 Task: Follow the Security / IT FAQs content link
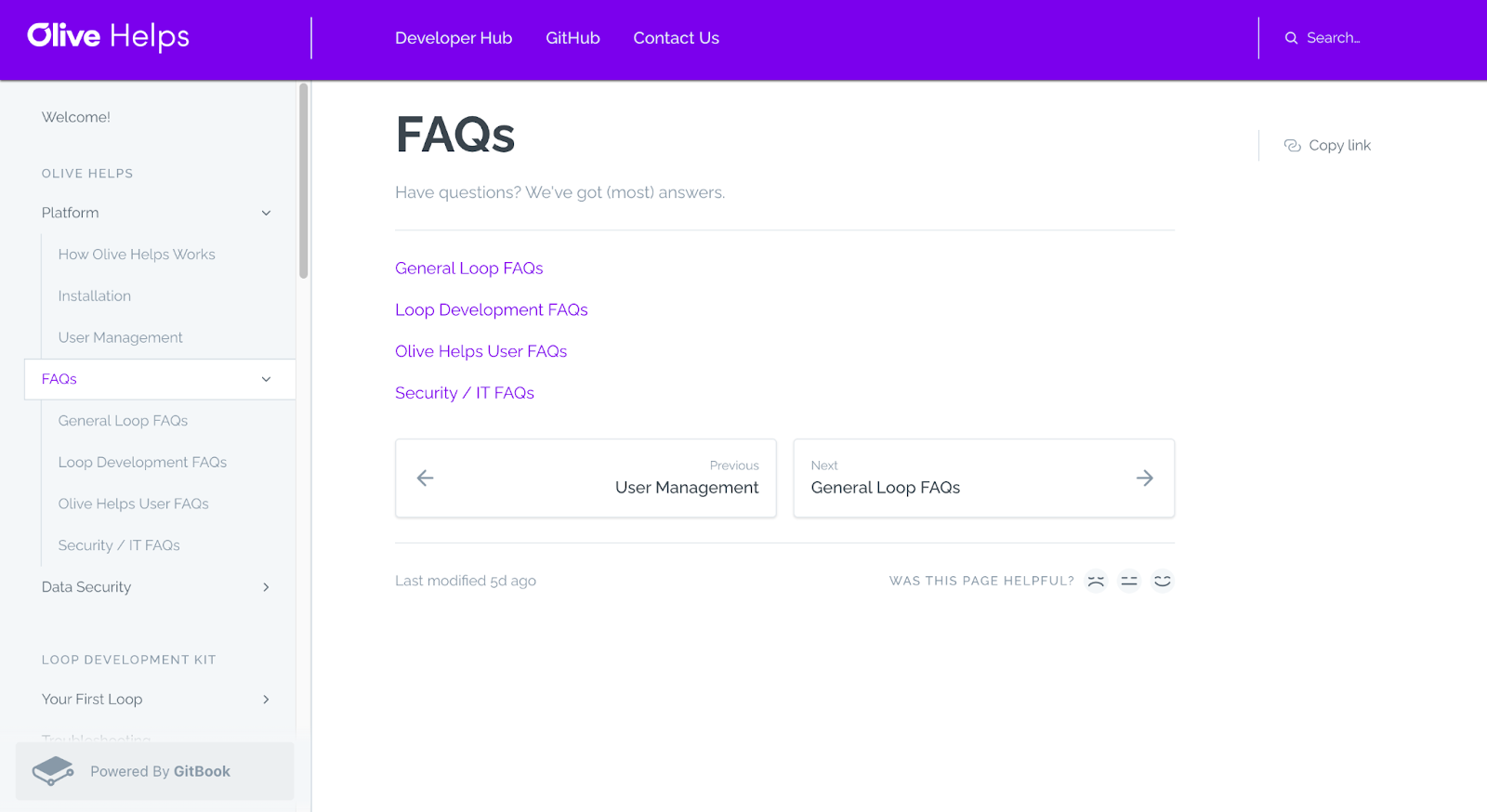click(465, 393)
